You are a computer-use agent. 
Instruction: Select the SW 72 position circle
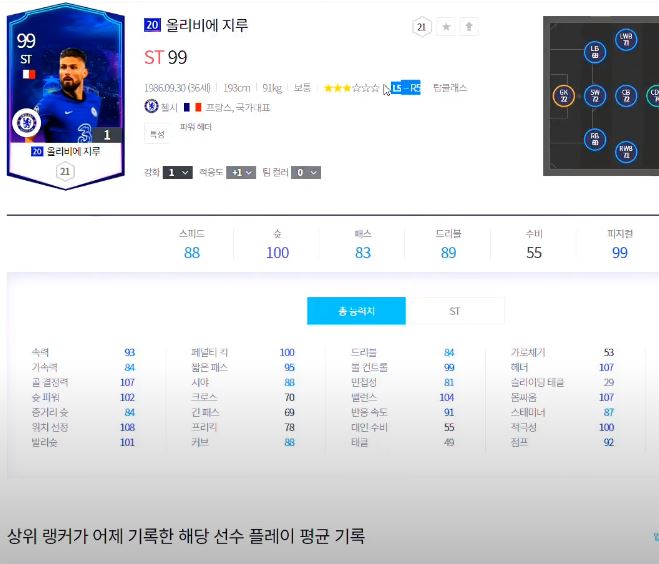[x=595, y=96]
